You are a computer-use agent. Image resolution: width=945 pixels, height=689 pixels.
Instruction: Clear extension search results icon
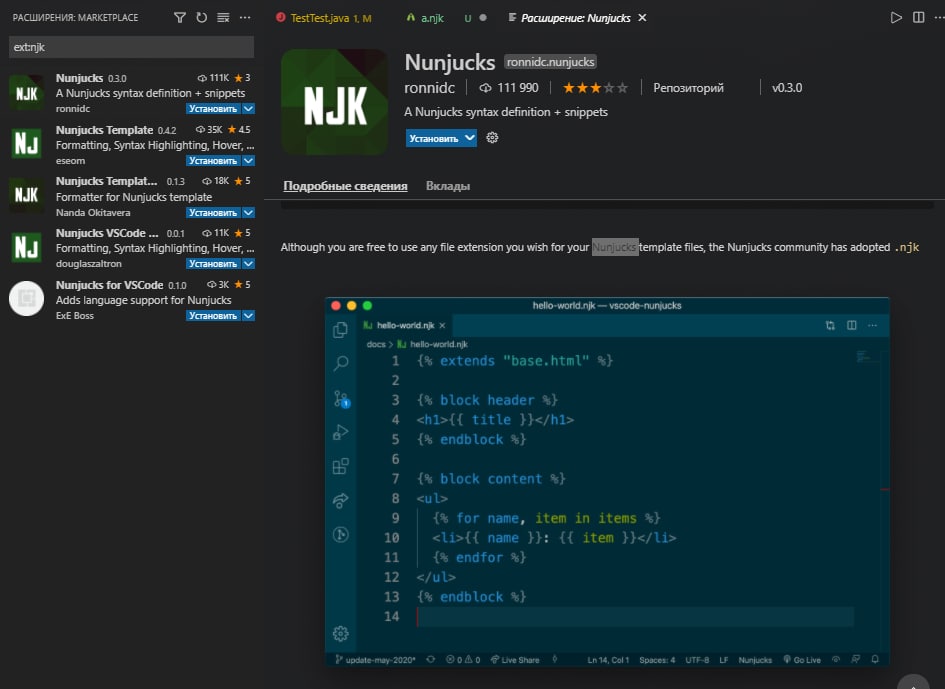223,17
